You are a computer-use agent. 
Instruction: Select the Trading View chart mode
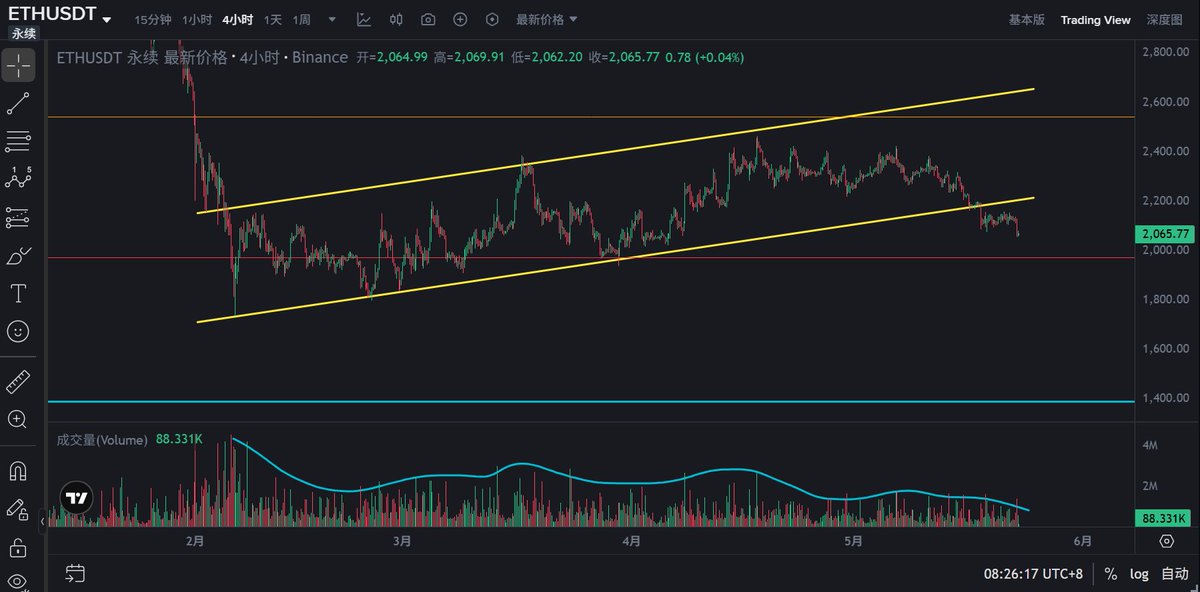[x=1095, y=20]
